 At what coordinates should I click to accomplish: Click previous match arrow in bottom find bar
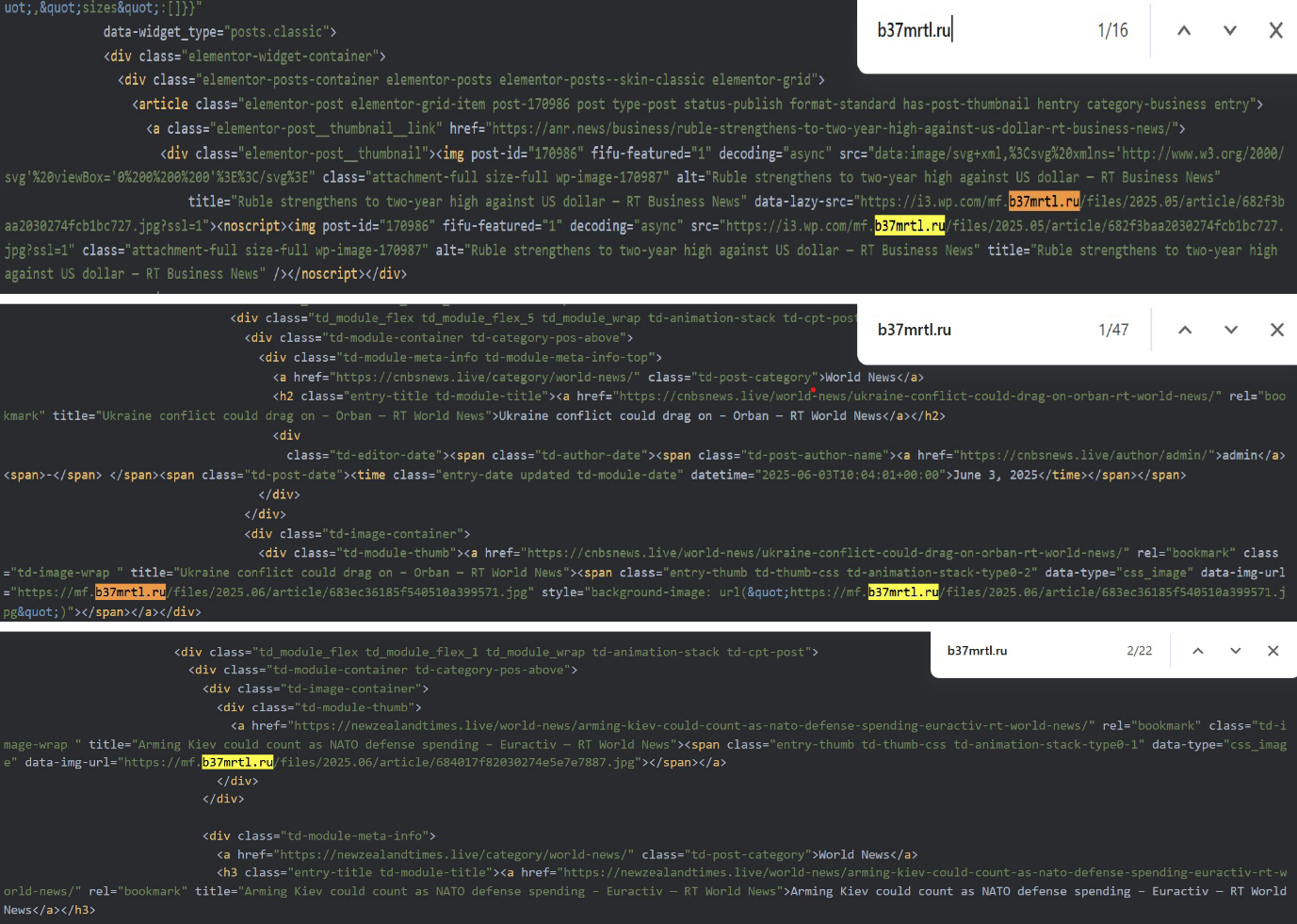1197,650
